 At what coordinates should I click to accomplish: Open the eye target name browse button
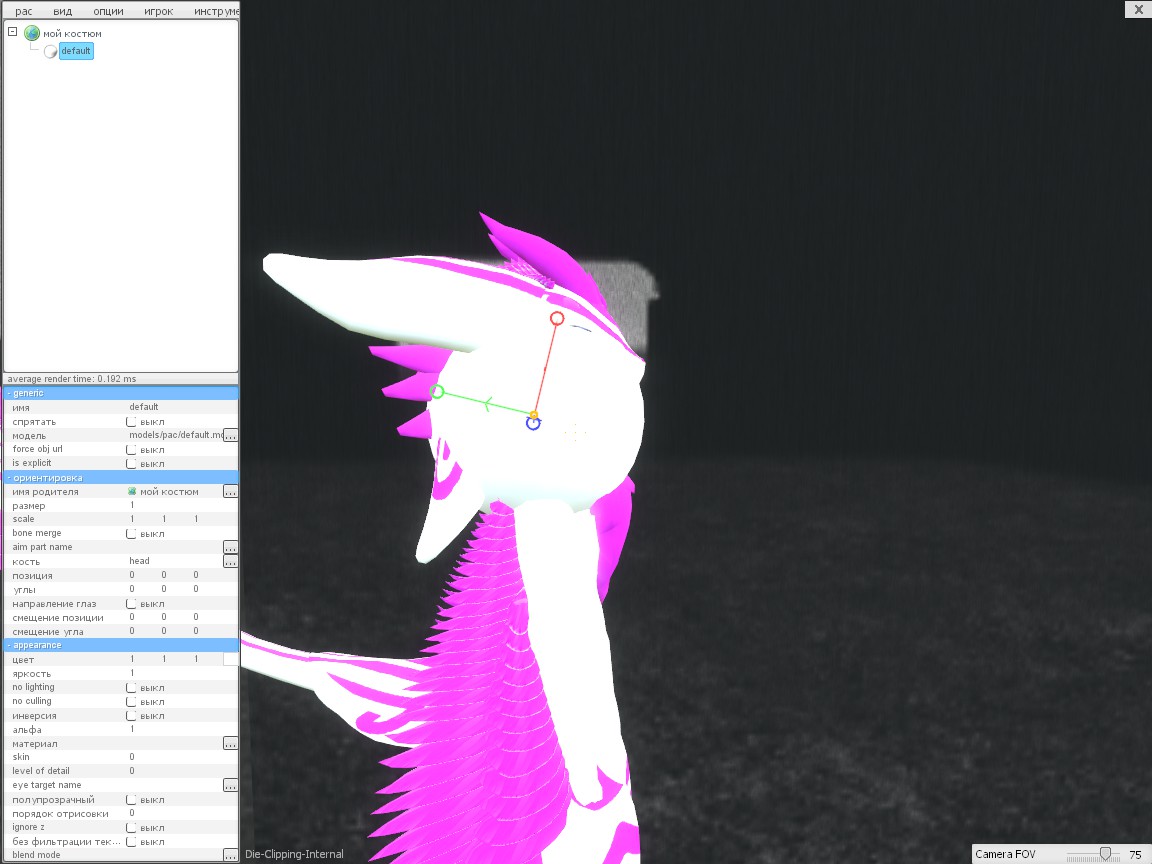tap(231, 785)
